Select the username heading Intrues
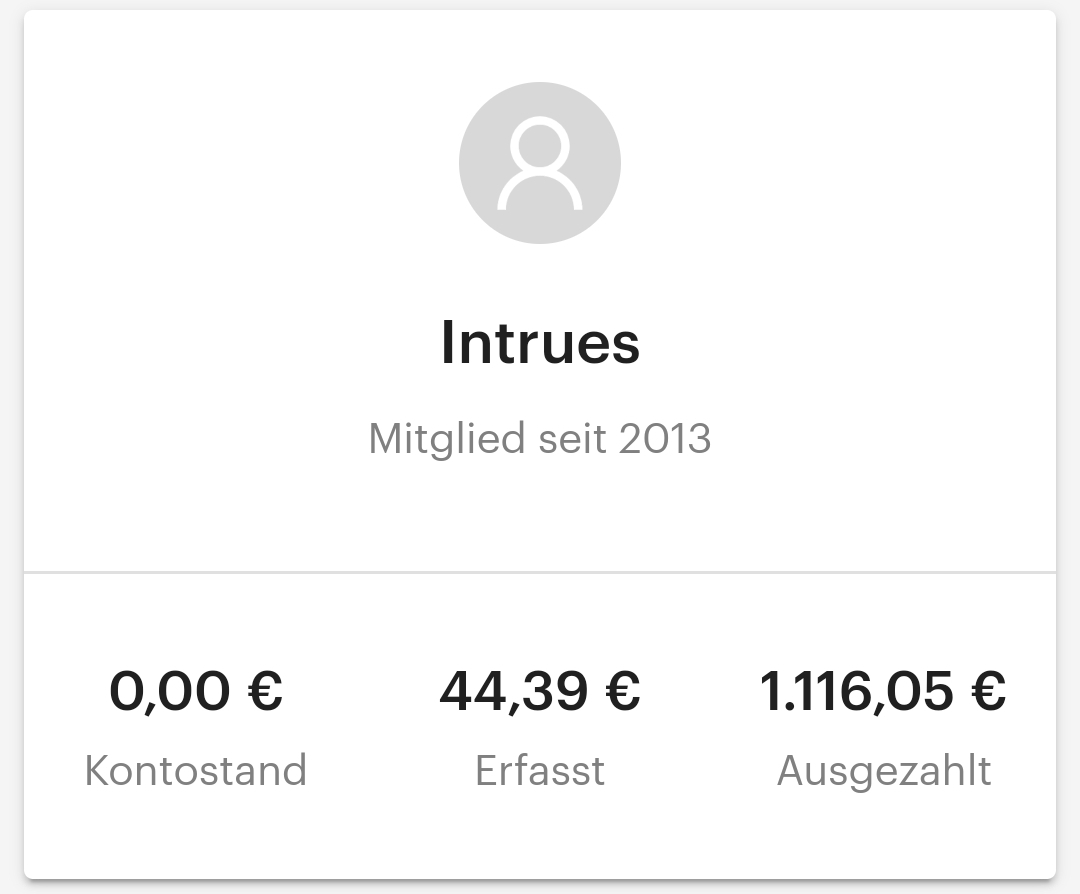The width and height of the screenshot is (1080, 894). 540,342
